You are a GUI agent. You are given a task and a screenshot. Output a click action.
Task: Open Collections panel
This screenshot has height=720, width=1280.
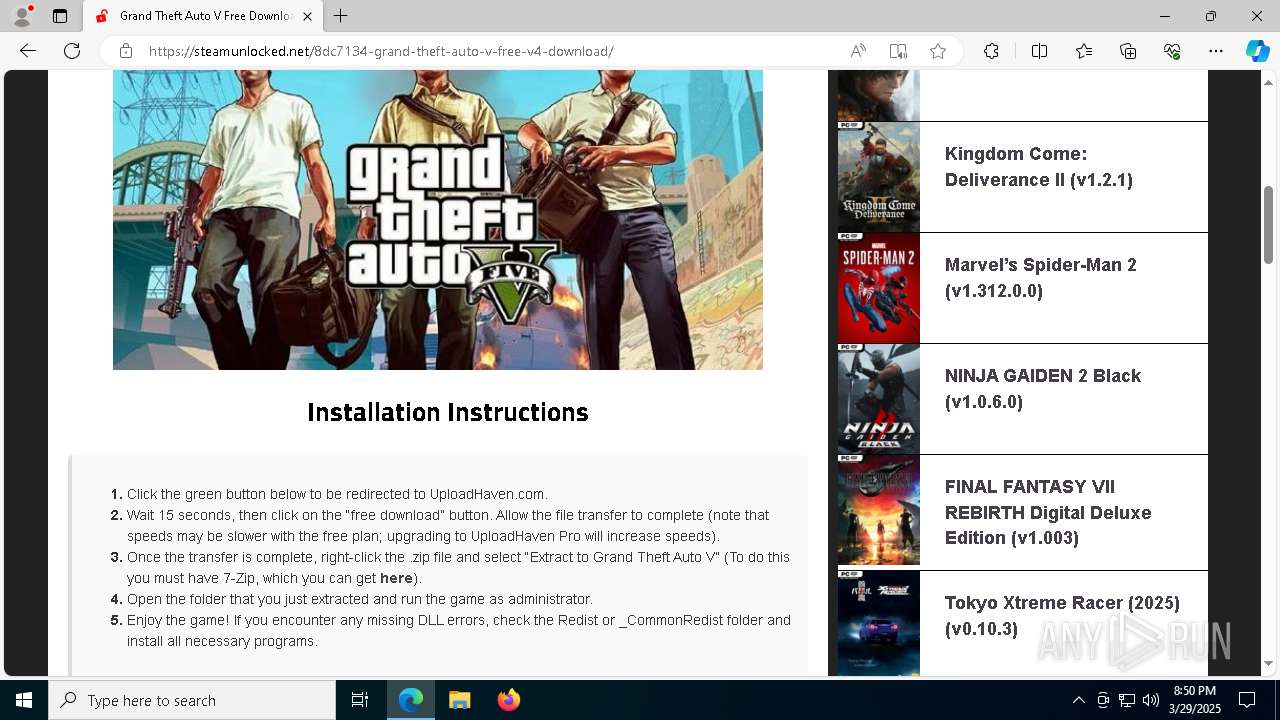(1128, 51)
